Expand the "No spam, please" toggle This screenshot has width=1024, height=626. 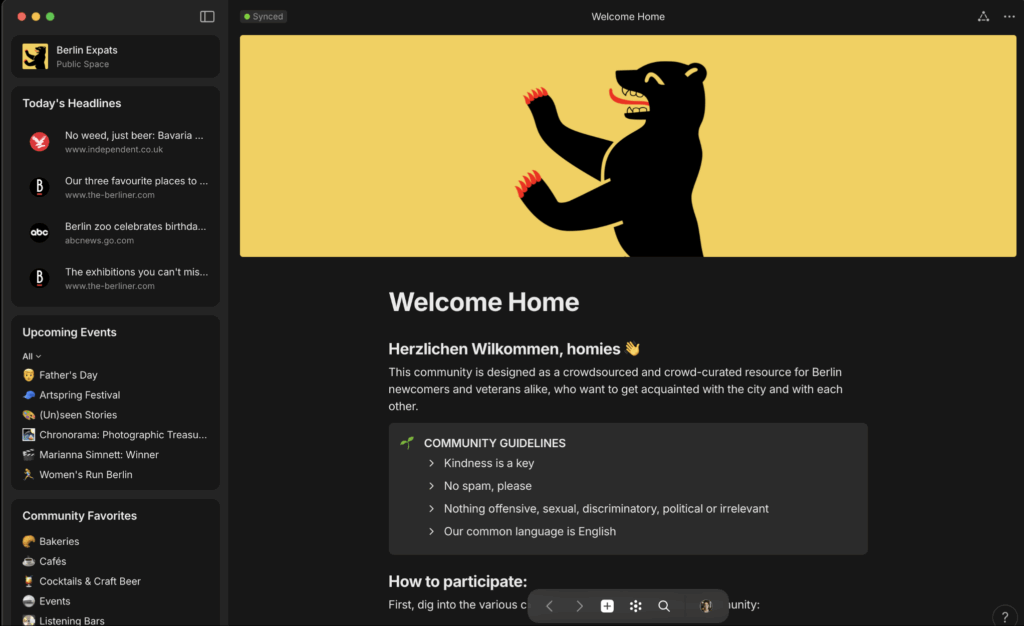point(432,487)
